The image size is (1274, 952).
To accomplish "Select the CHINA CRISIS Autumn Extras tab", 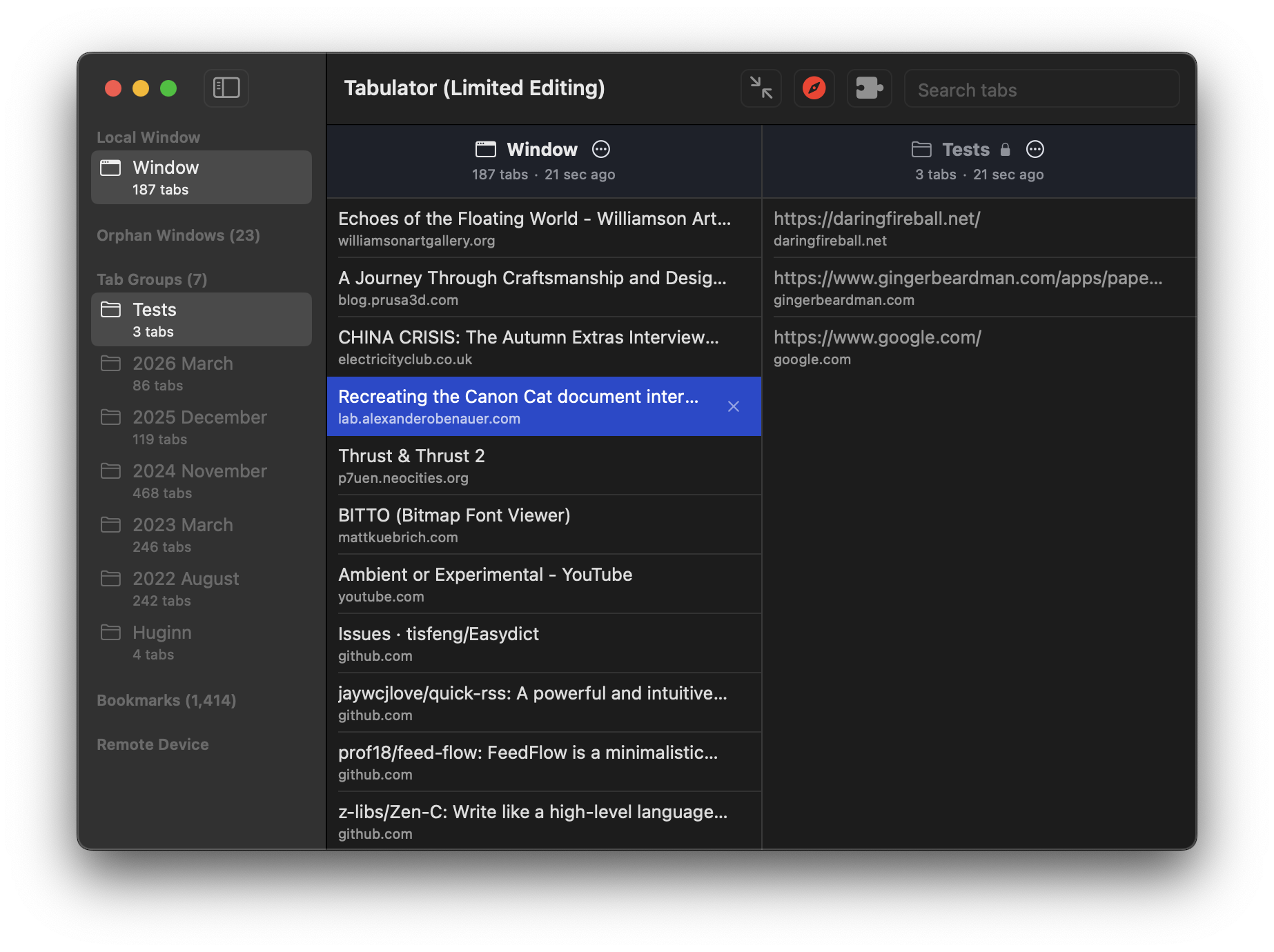I will coord(544,347).
